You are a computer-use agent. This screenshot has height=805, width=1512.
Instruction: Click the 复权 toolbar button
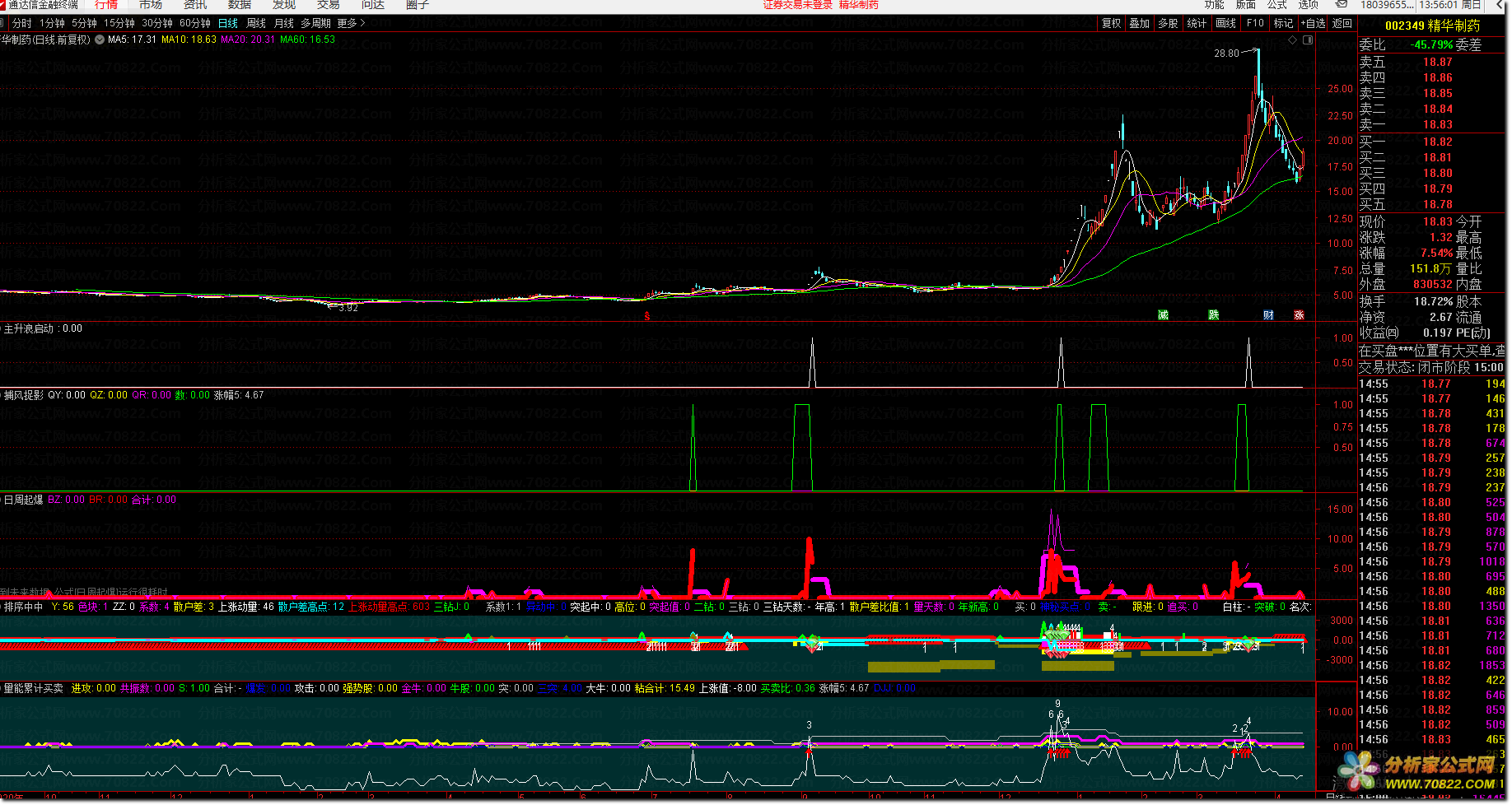[x=1112, y=23]
